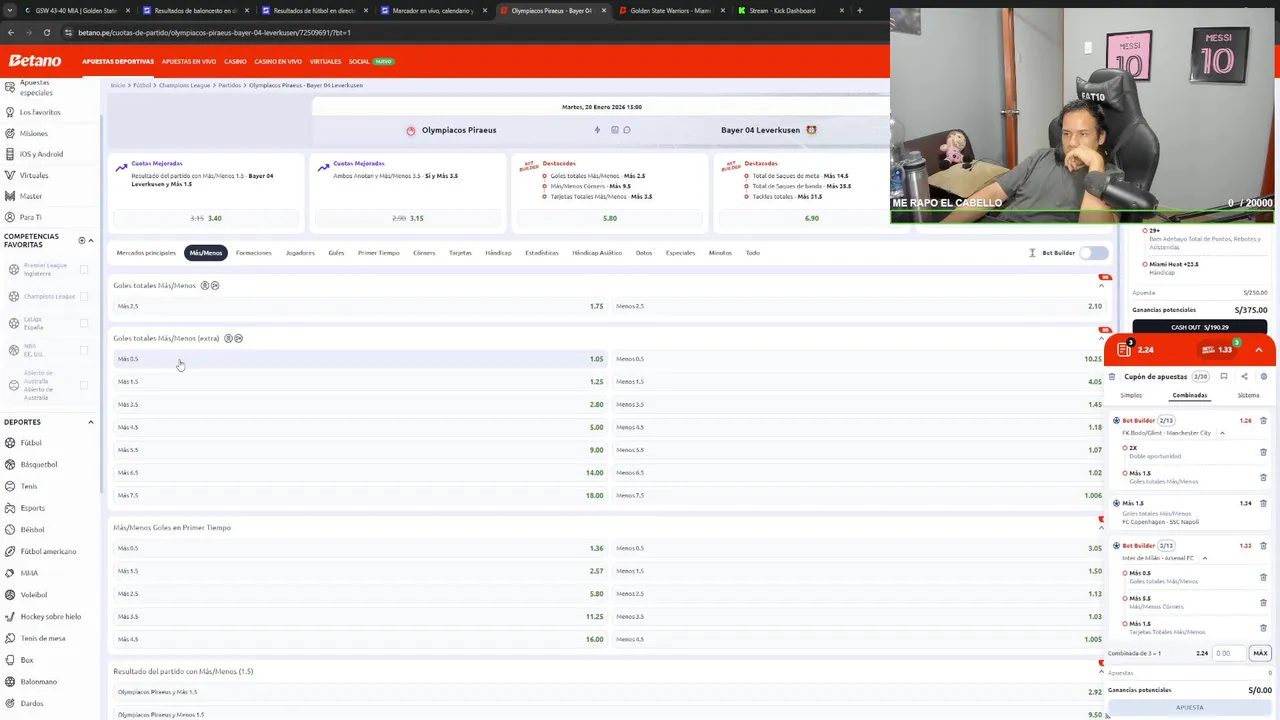1280x720 pixels.
Task: Switch to Mercados principales tab
Action: [x=146, y=253]
